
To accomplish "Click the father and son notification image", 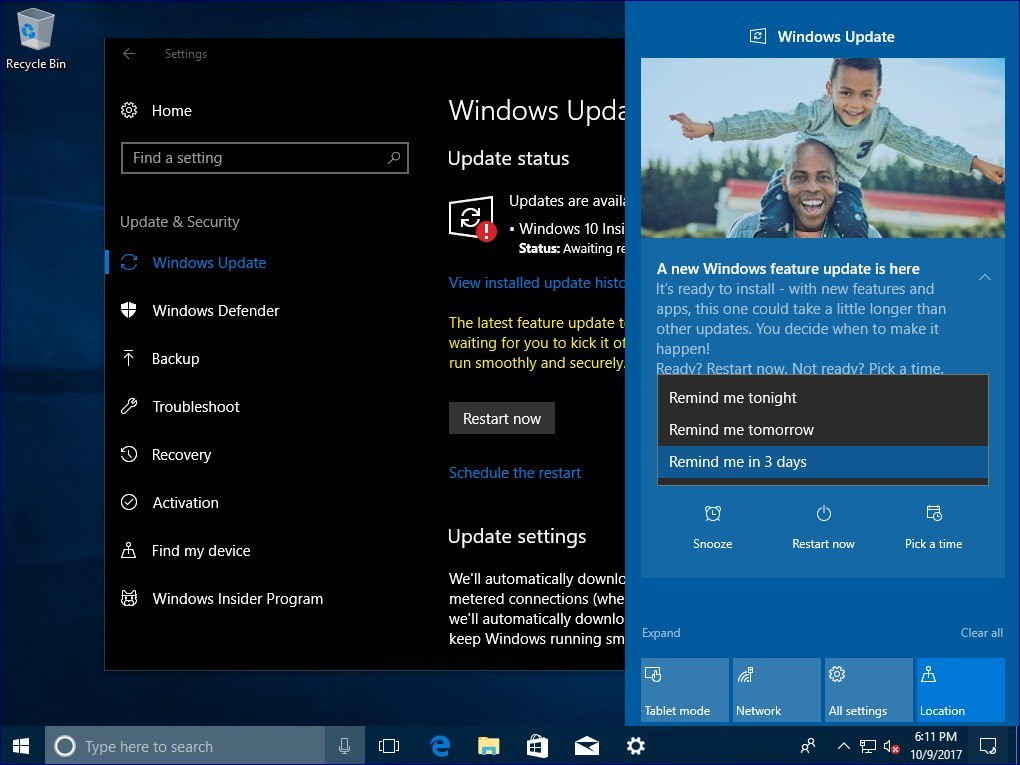I will [x=823, y=148].
